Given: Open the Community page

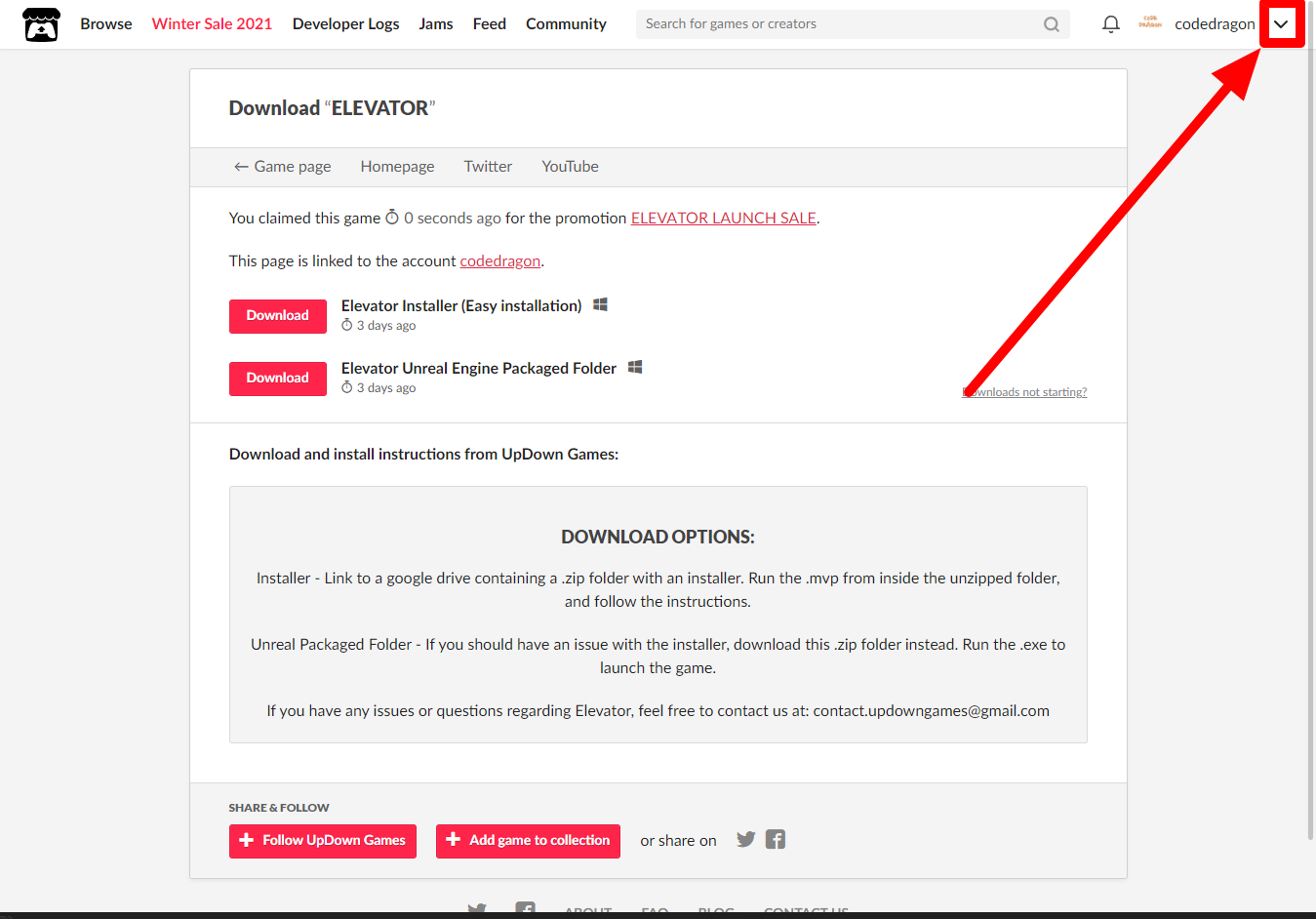Looking at the screenshot, I should 566,23.
